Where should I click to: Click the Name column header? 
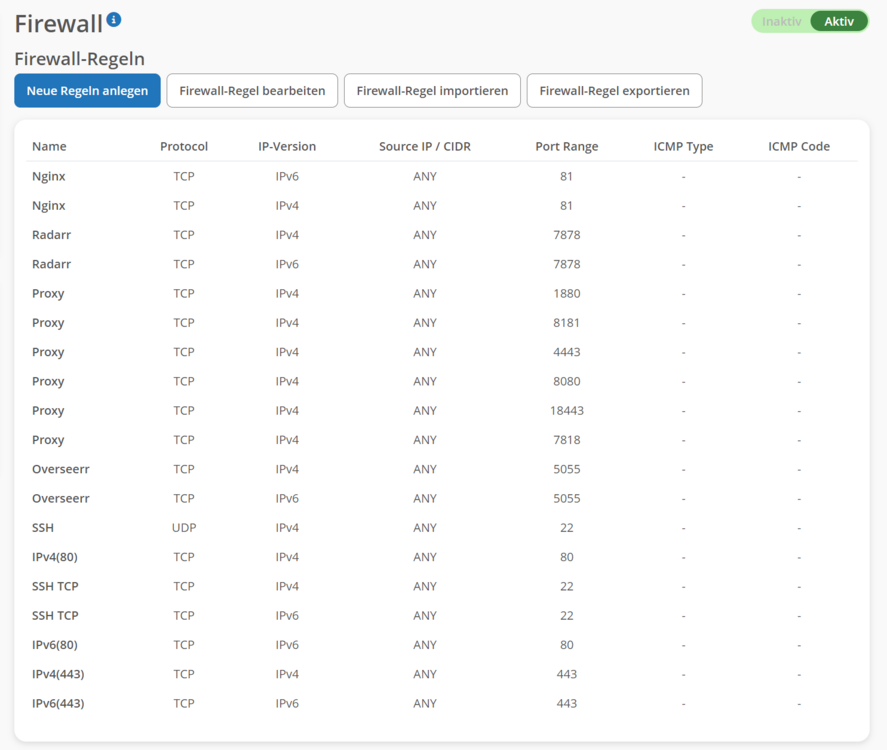49,146
